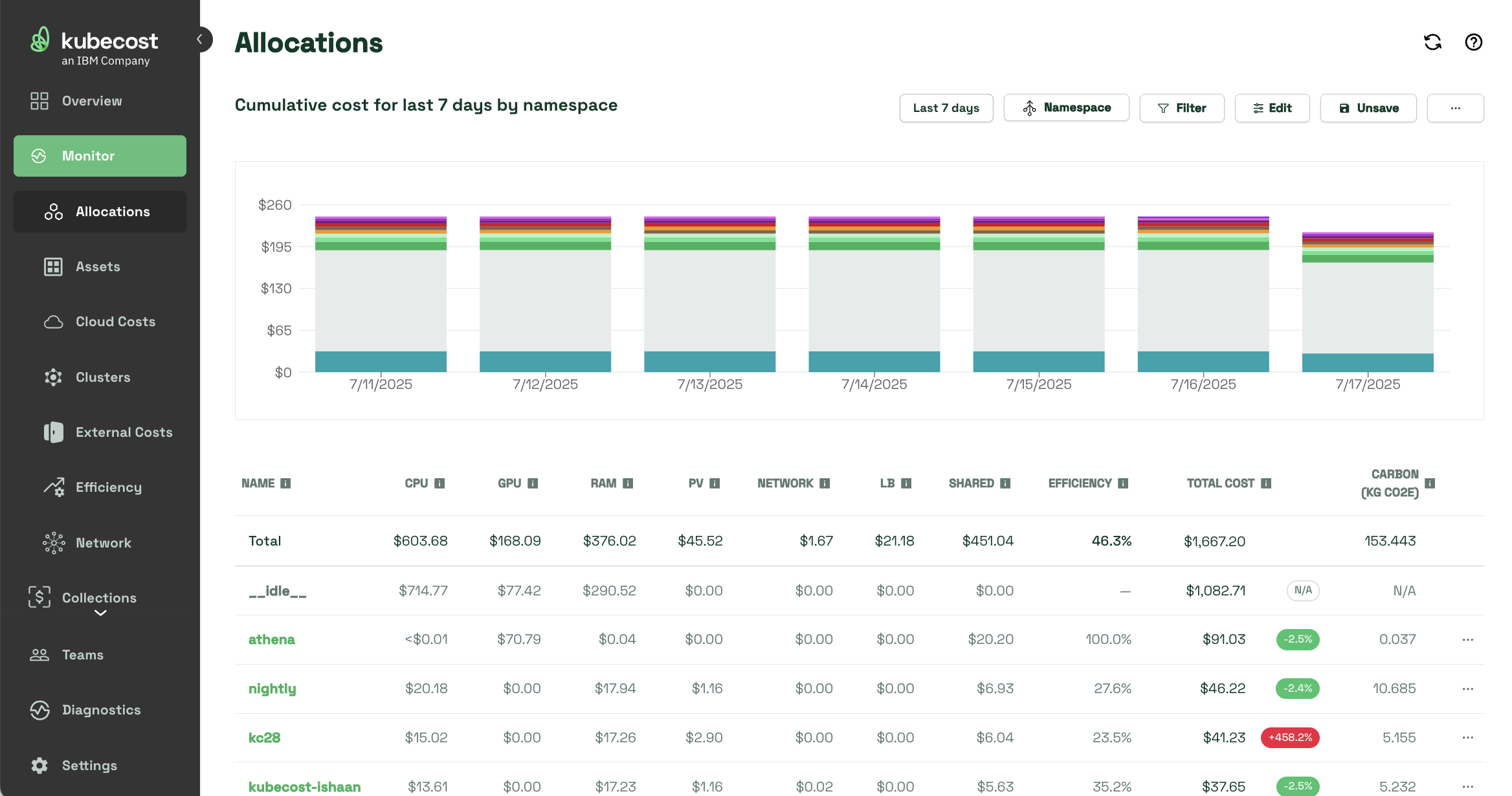Click the Efficiency column info icon

point(1123,483)
